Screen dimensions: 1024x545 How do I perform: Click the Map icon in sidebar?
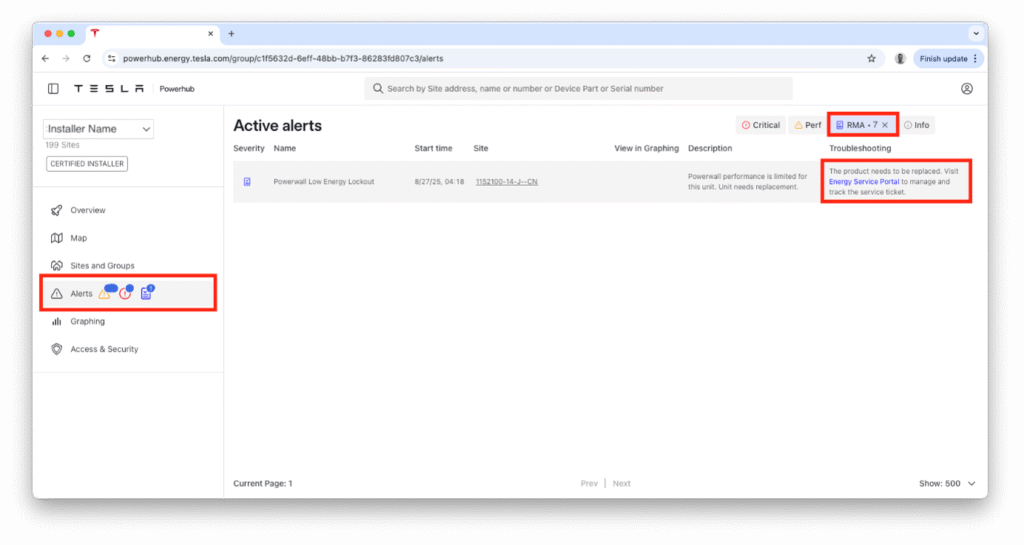(57, 238)
